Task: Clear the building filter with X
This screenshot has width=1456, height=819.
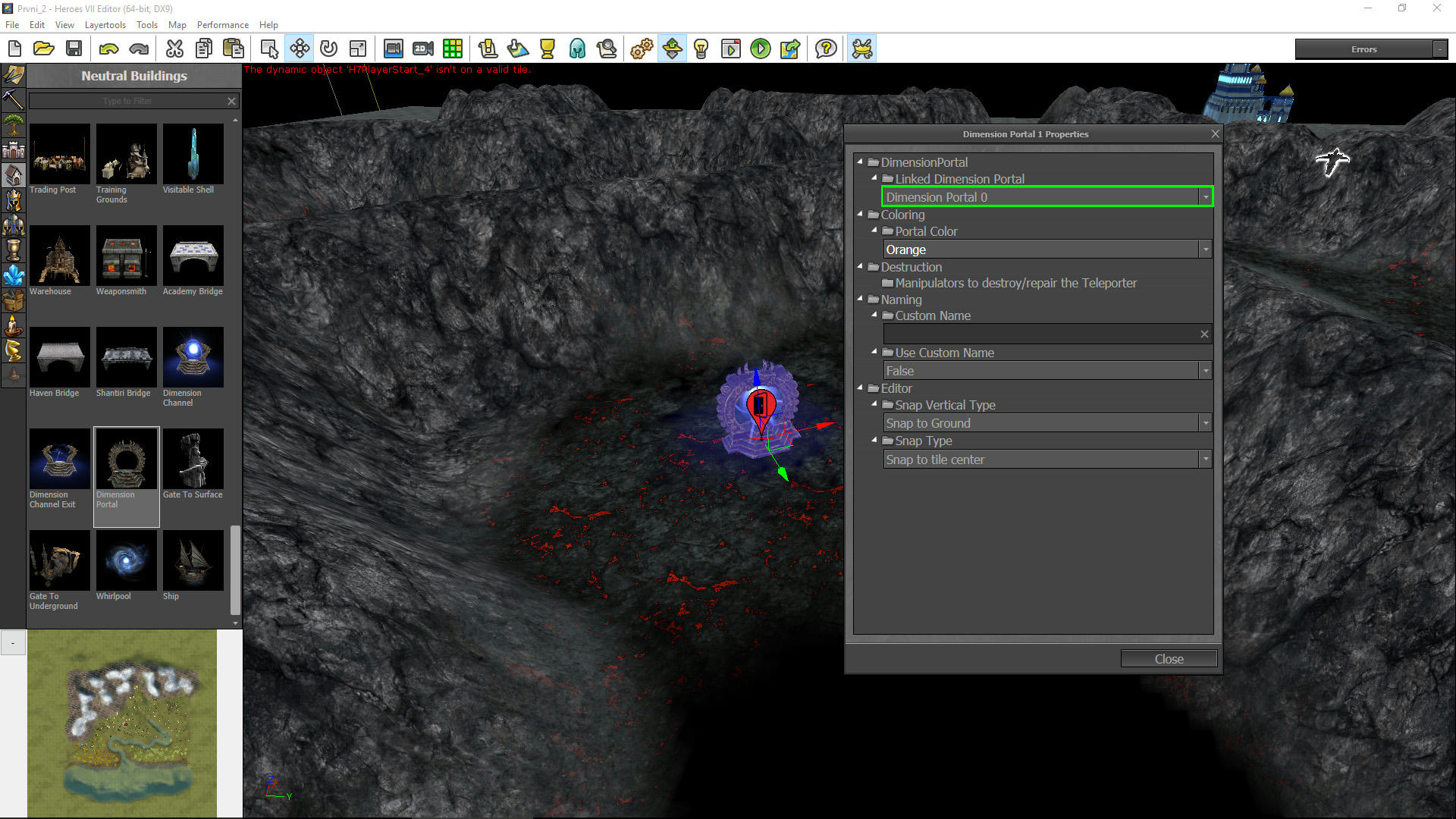Action: point(231,101)
